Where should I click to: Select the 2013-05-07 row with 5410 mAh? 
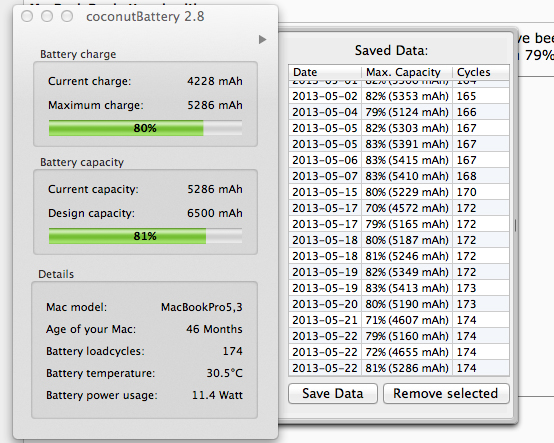pos(399,176)
